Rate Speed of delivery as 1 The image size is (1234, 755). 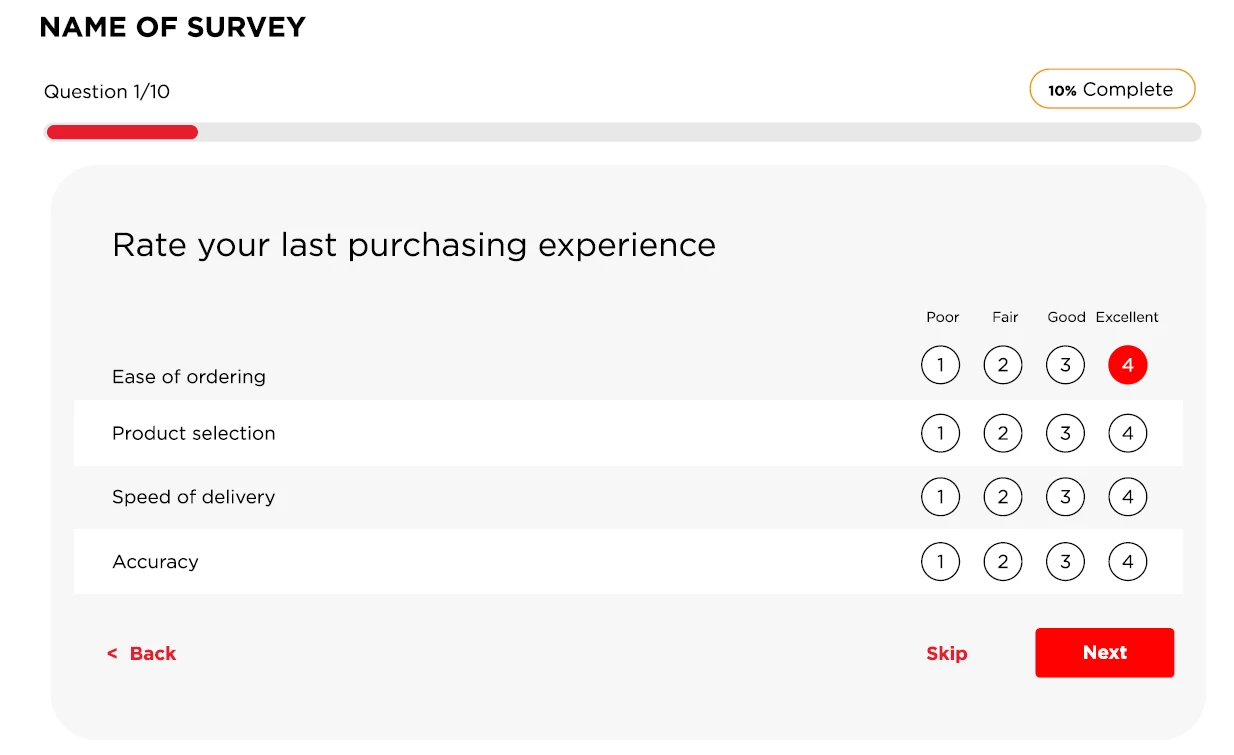(x=940, y=497)
